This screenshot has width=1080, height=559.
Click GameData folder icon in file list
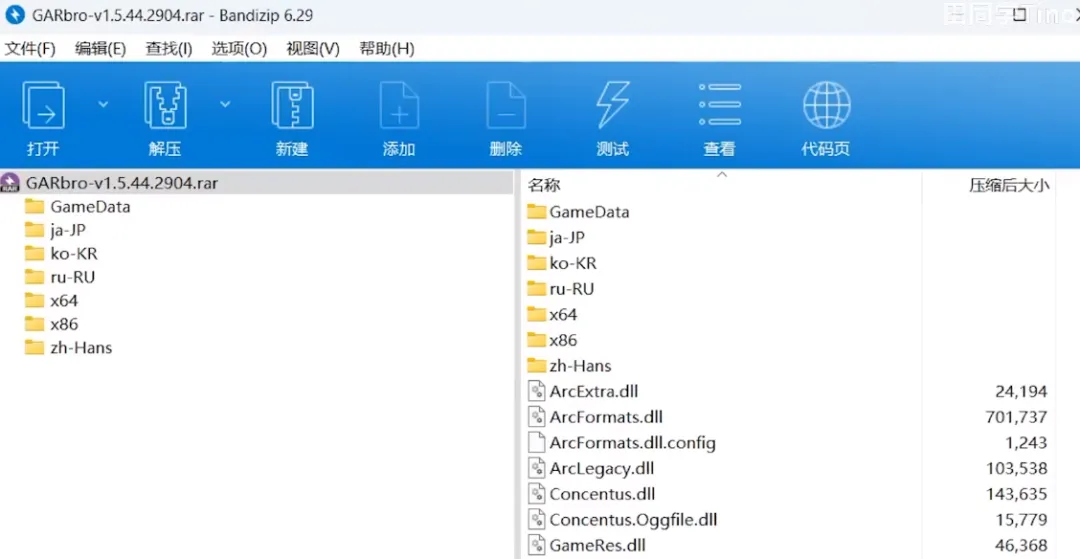click(537, 211)
